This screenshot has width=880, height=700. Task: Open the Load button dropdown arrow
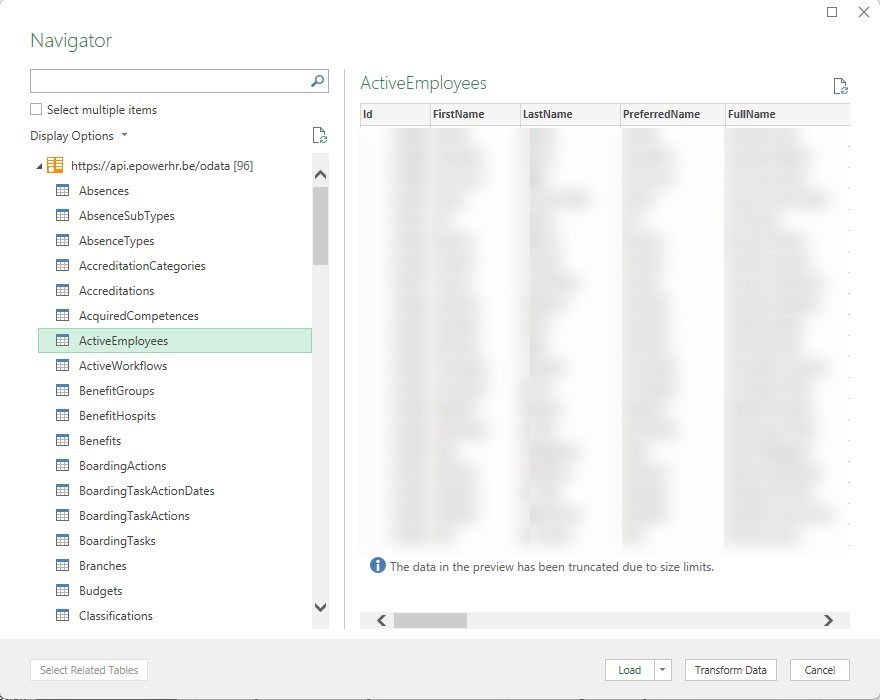(663, 670)
